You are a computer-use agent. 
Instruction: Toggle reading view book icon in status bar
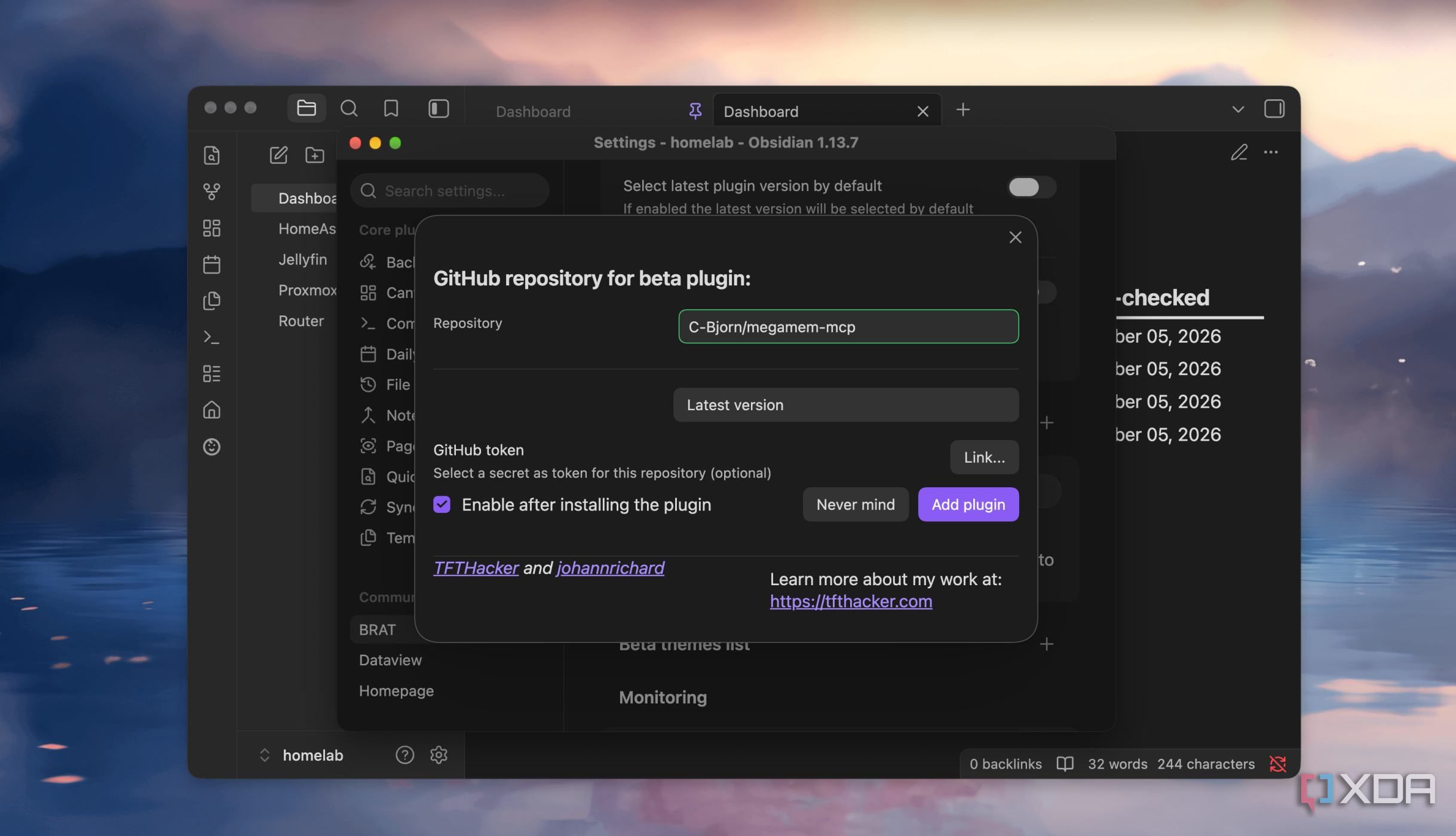pos(1065,764)
